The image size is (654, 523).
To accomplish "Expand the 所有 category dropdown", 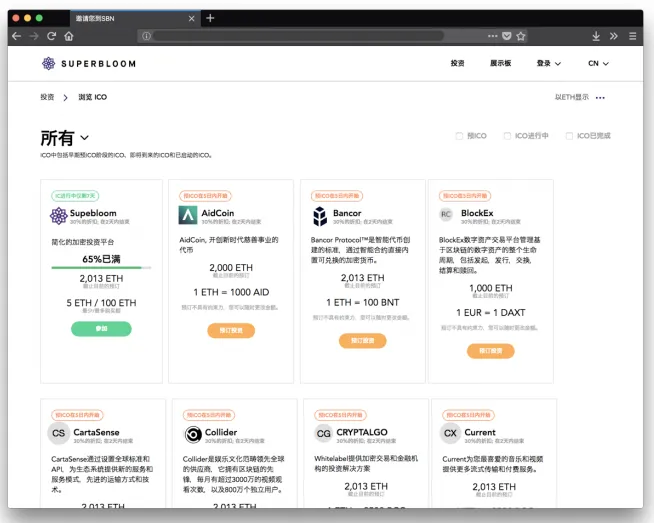I will 65,138.
